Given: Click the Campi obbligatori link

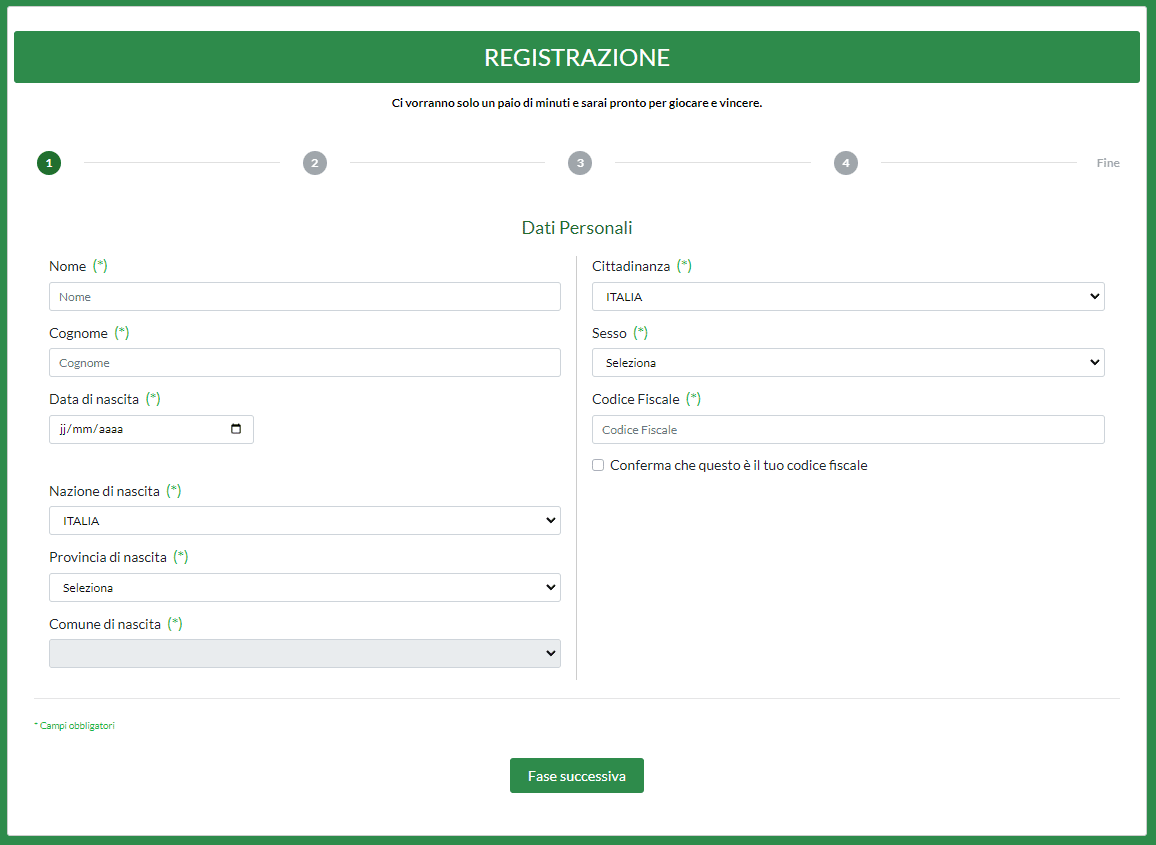Looking at the screenshot, I should [x=76, y=726].
